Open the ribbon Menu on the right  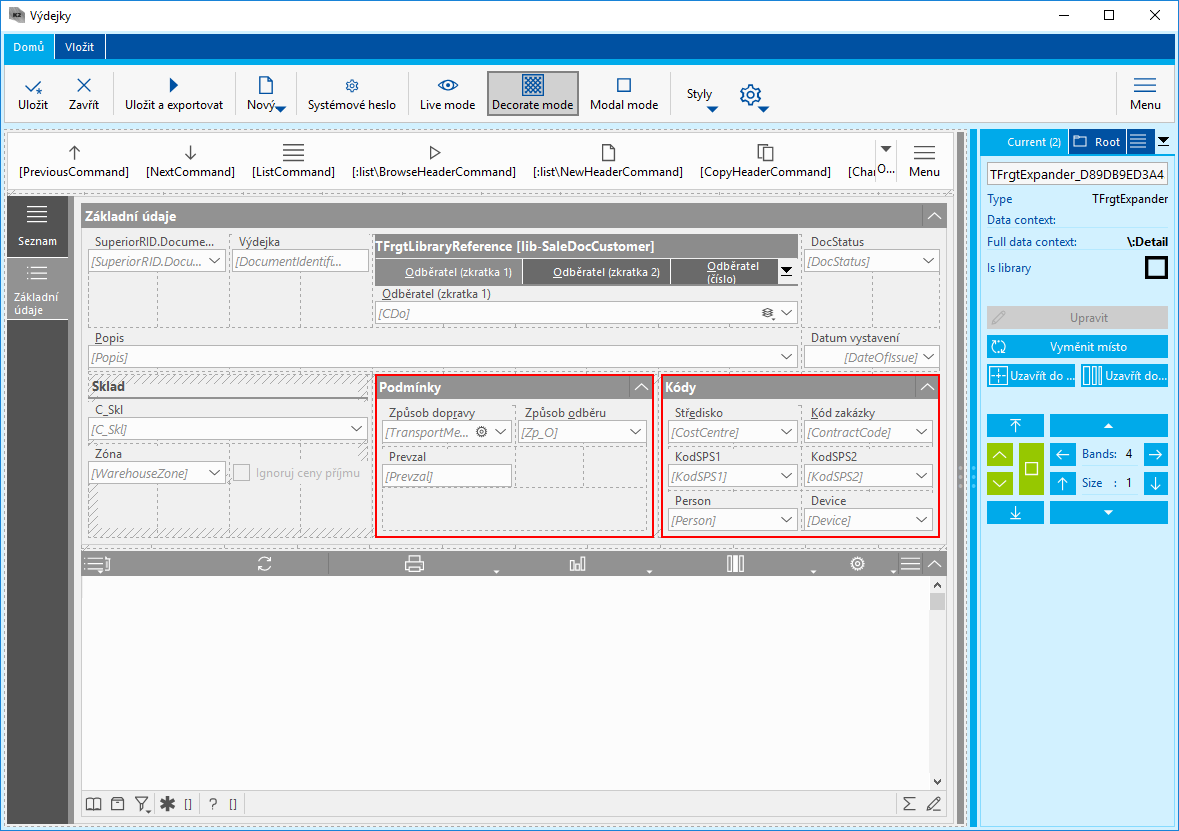1145,93
